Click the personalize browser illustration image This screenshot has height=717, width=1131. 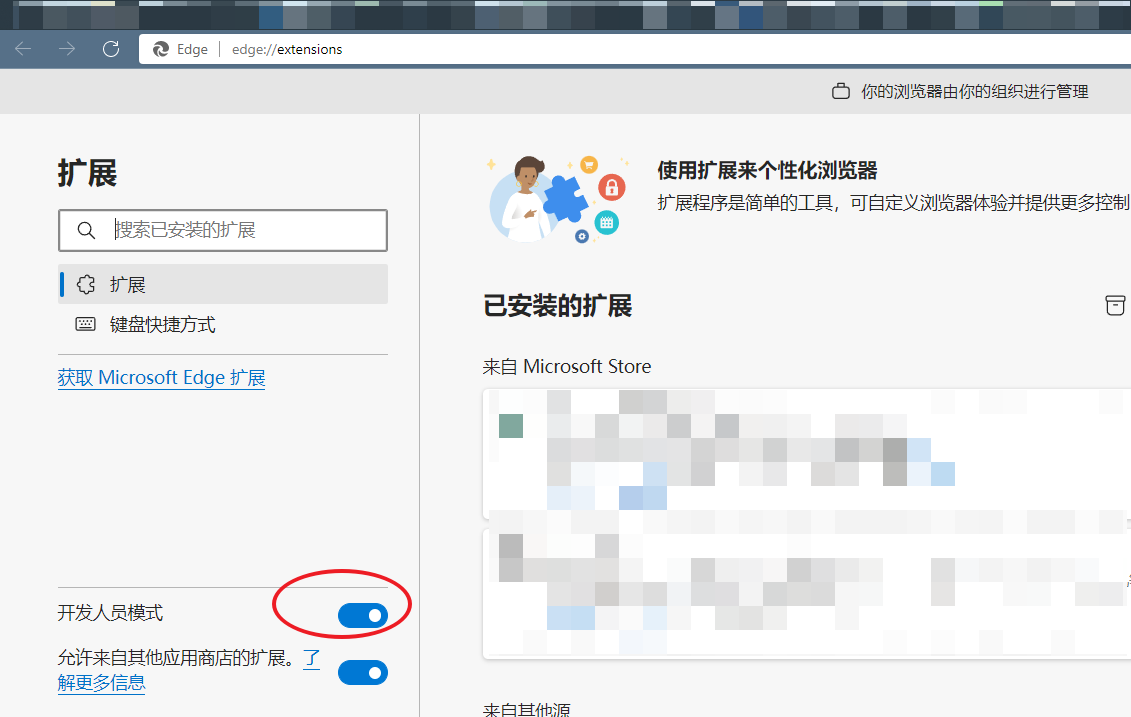point(557,199)
